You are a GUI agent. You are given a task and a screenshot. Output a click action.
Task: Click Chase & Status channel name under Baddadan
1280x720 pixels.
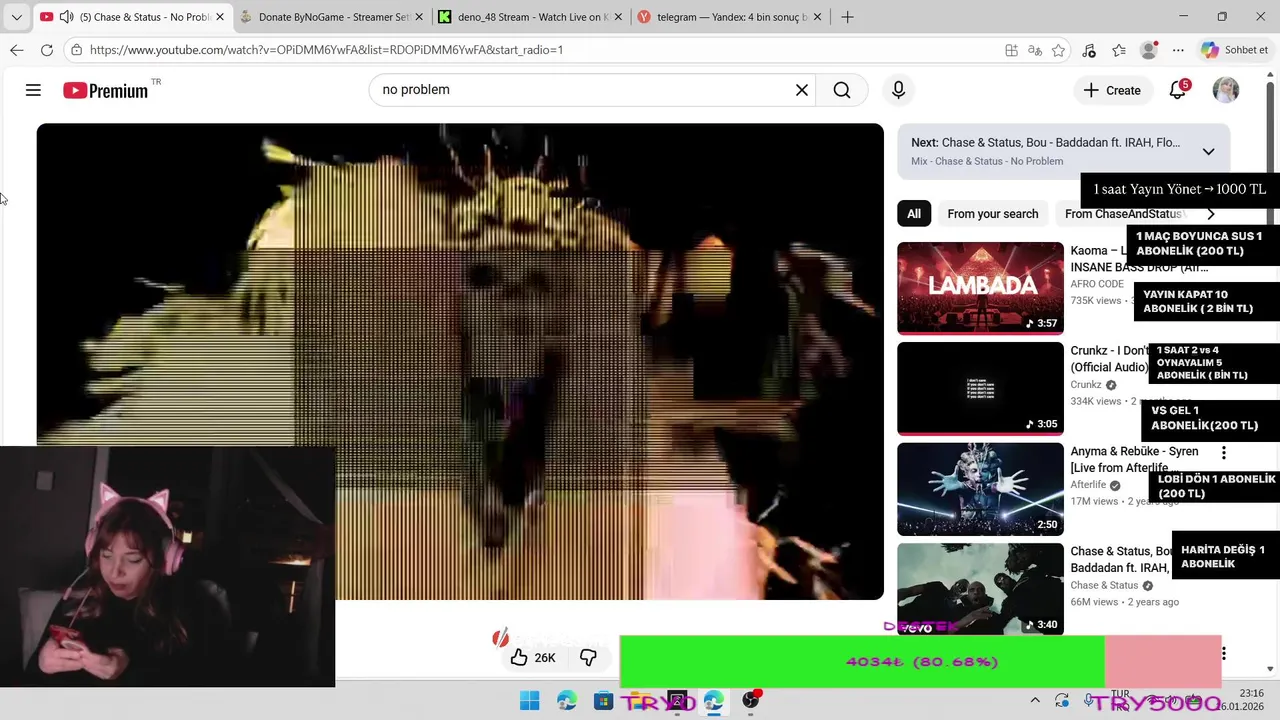pos(1104,586)
